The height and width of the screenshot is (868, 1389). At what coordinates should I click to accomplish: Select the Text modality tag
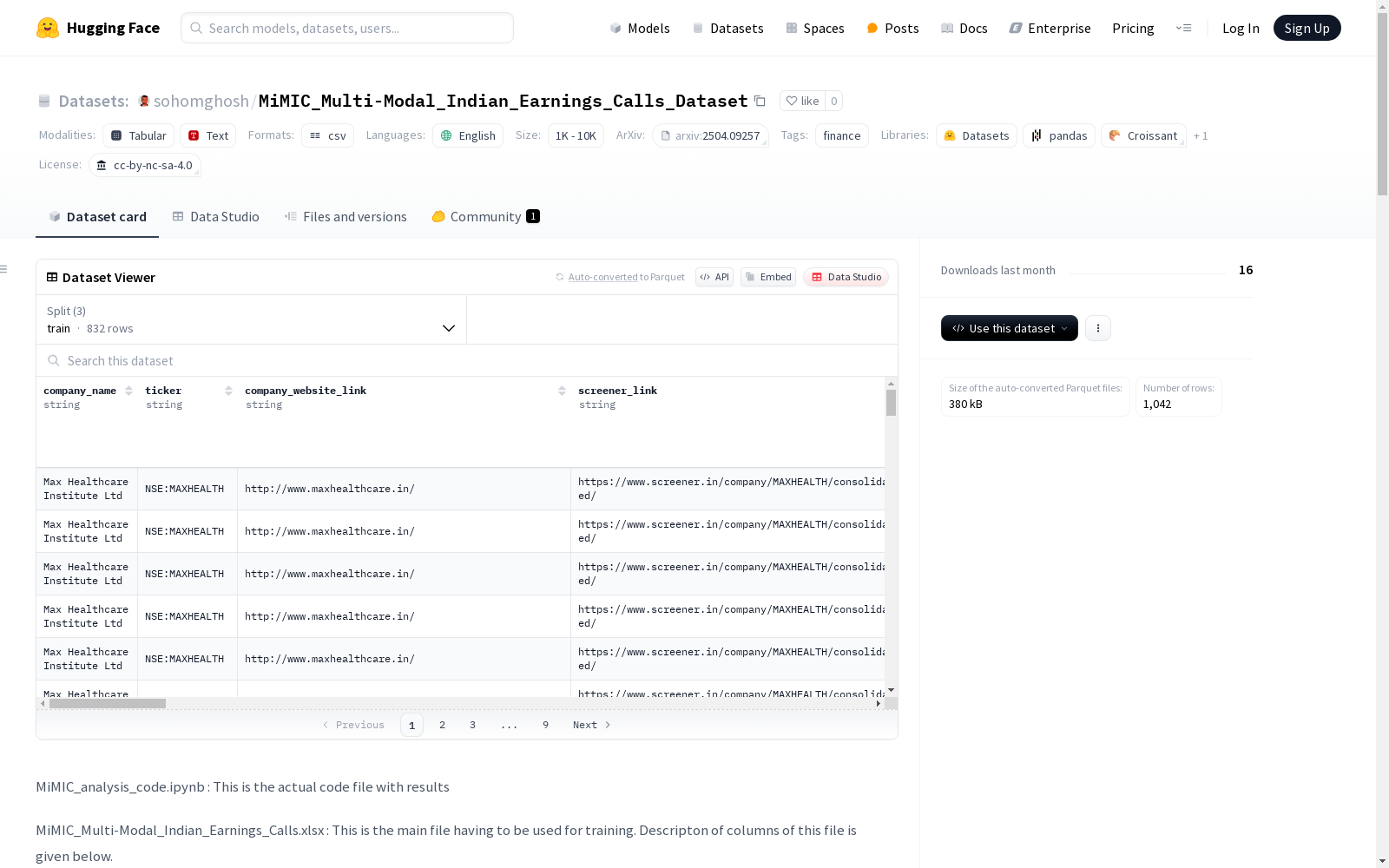point(208,135)
